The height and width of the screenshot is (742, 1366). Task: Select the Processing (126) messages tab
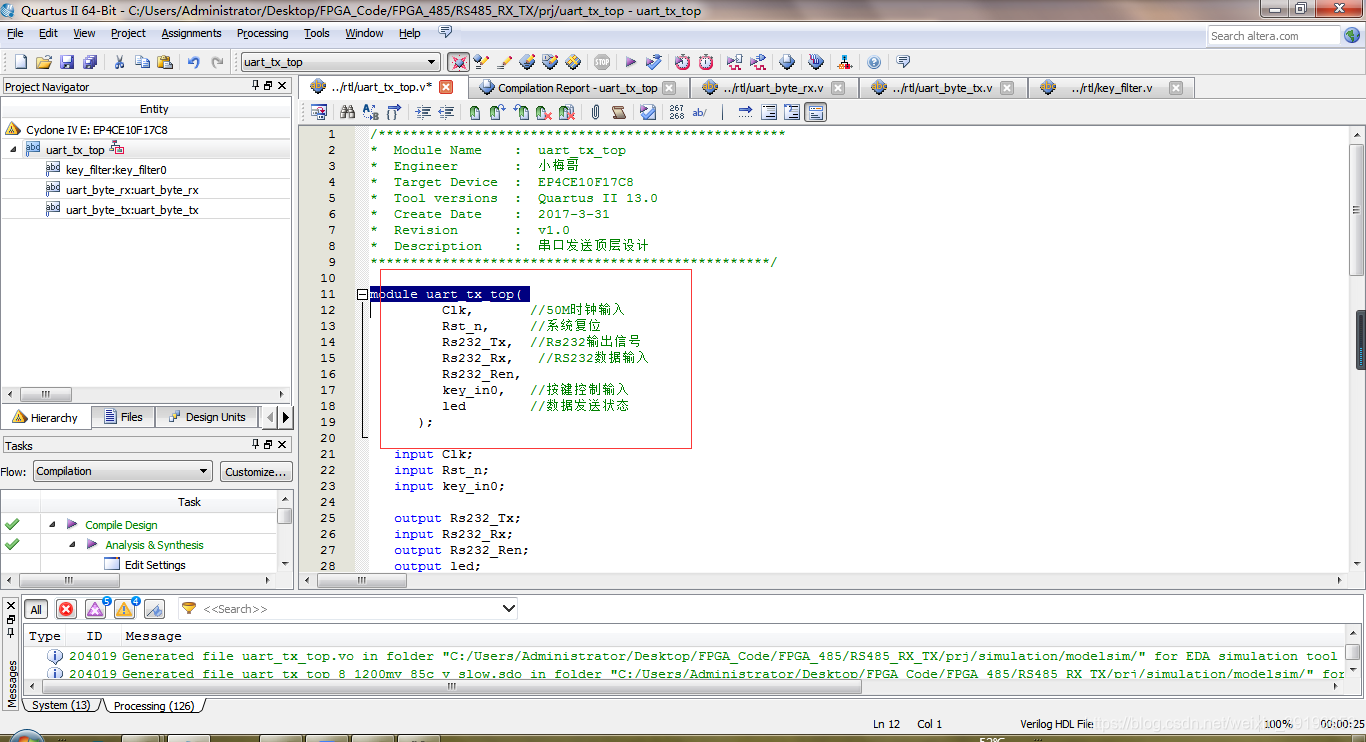tap(153, 705)
